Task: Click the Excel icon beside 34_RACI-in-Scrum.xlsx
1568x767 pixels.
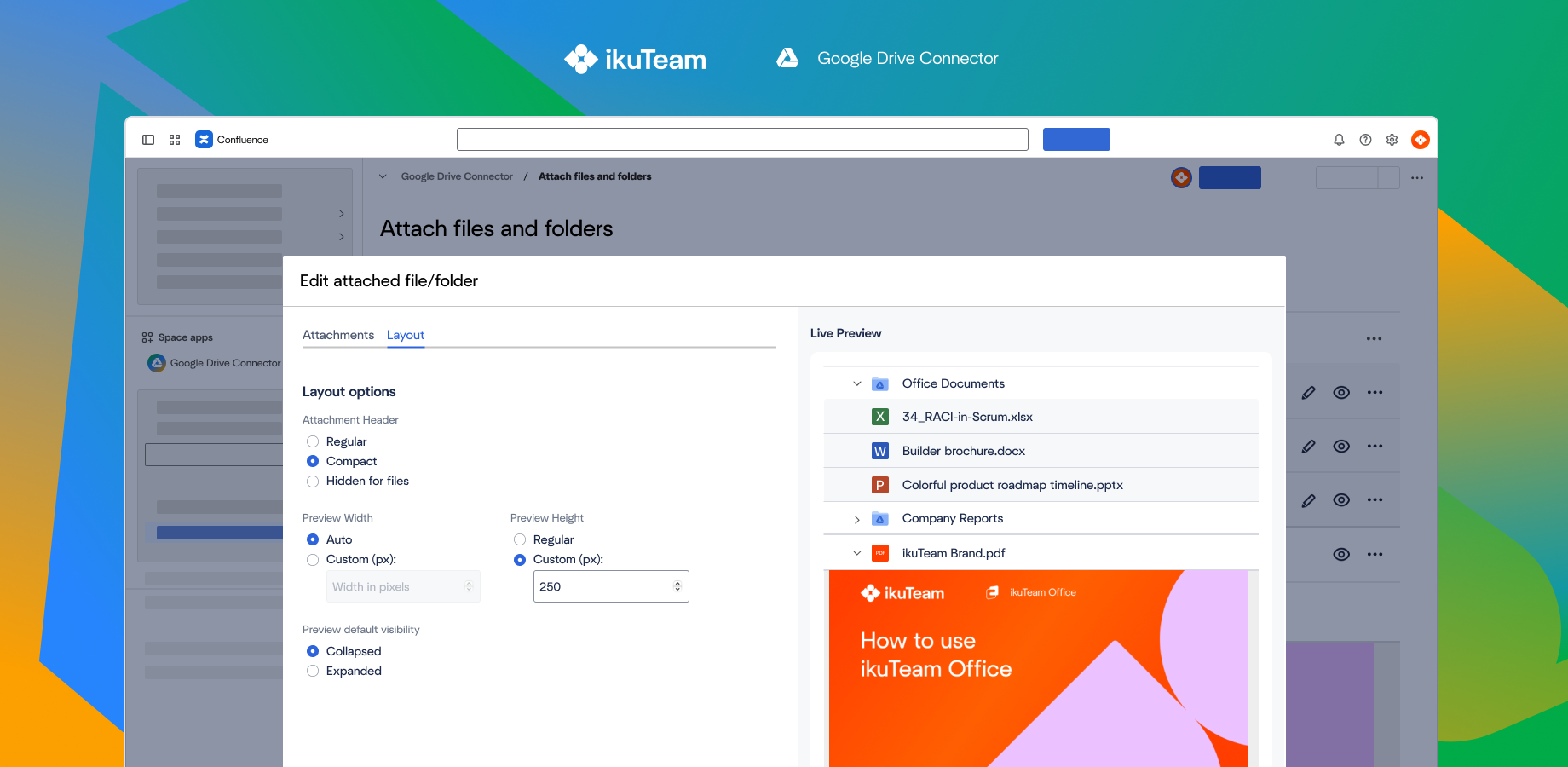Action: (x=879, y=416)
